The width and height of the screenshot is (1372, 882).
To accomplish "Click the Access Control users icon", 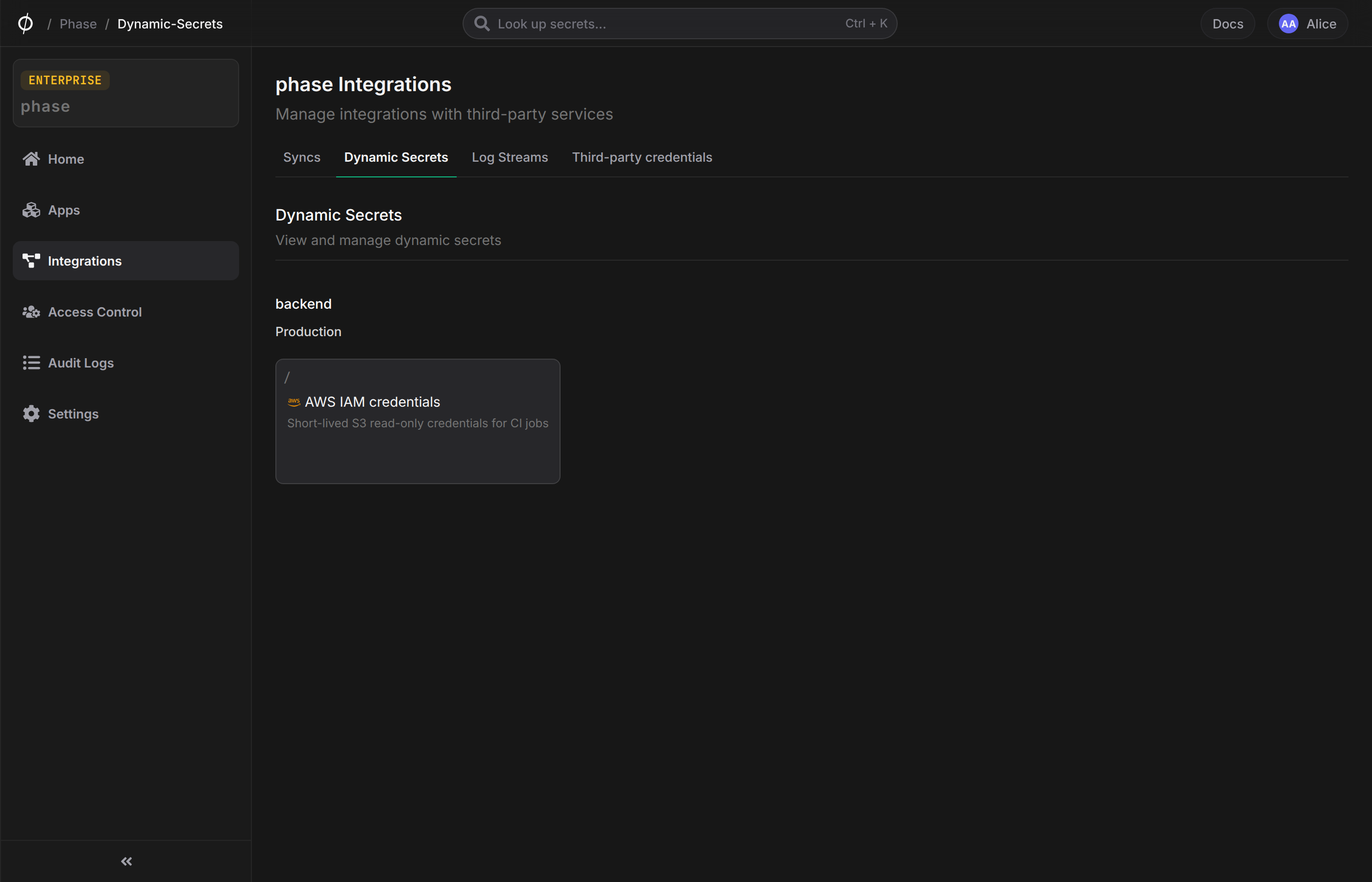I will coord(31,312).
